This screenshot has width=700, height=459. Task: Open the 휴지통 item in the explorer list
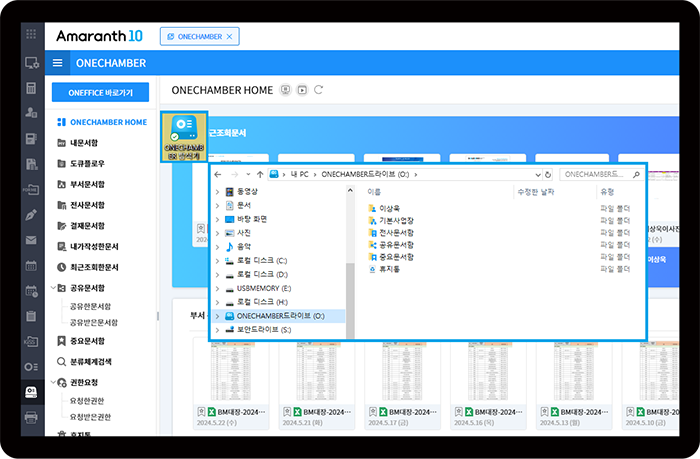[x=384, y=269]
